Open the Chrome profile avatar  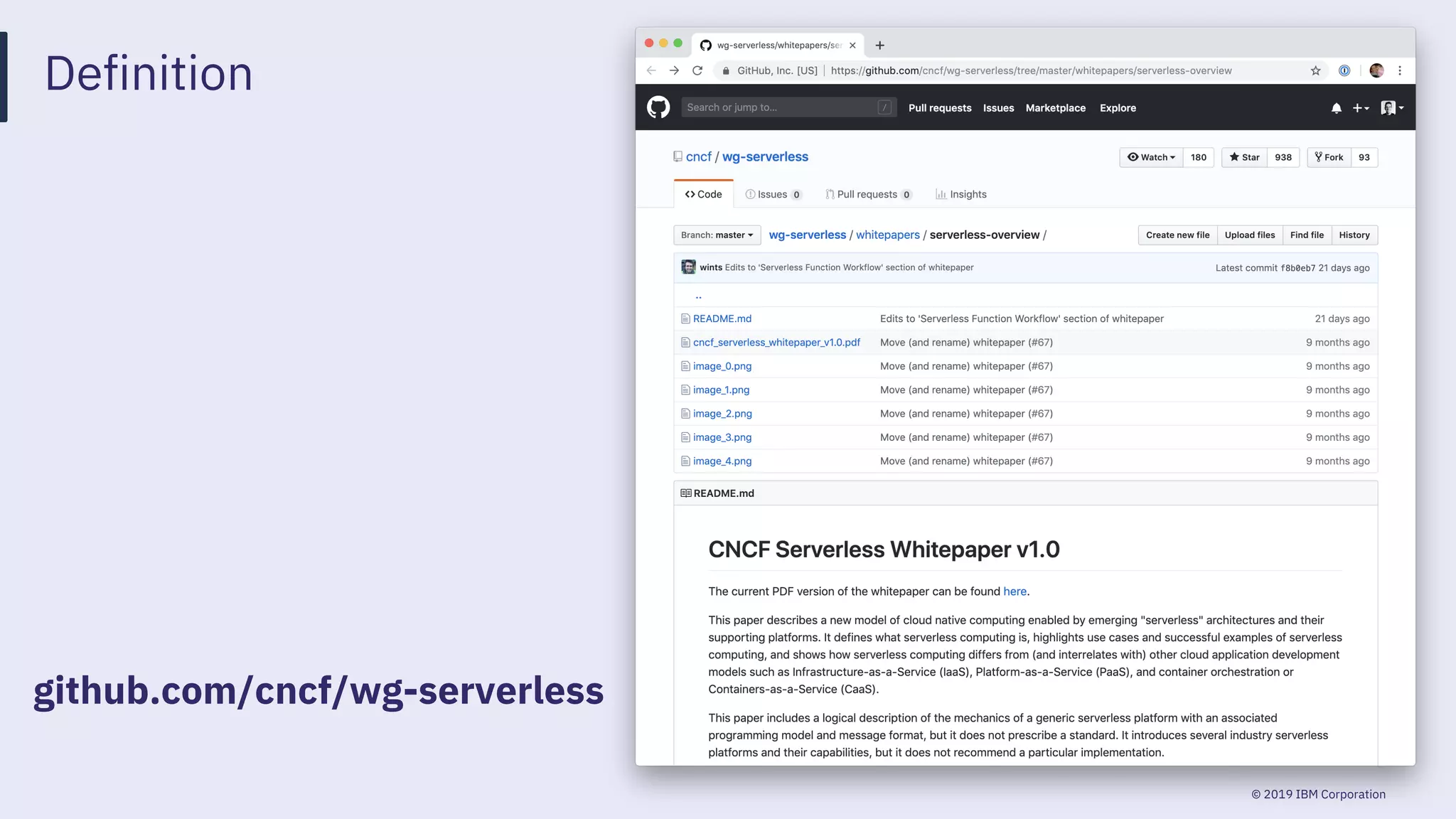click(x=1376, y=70)
